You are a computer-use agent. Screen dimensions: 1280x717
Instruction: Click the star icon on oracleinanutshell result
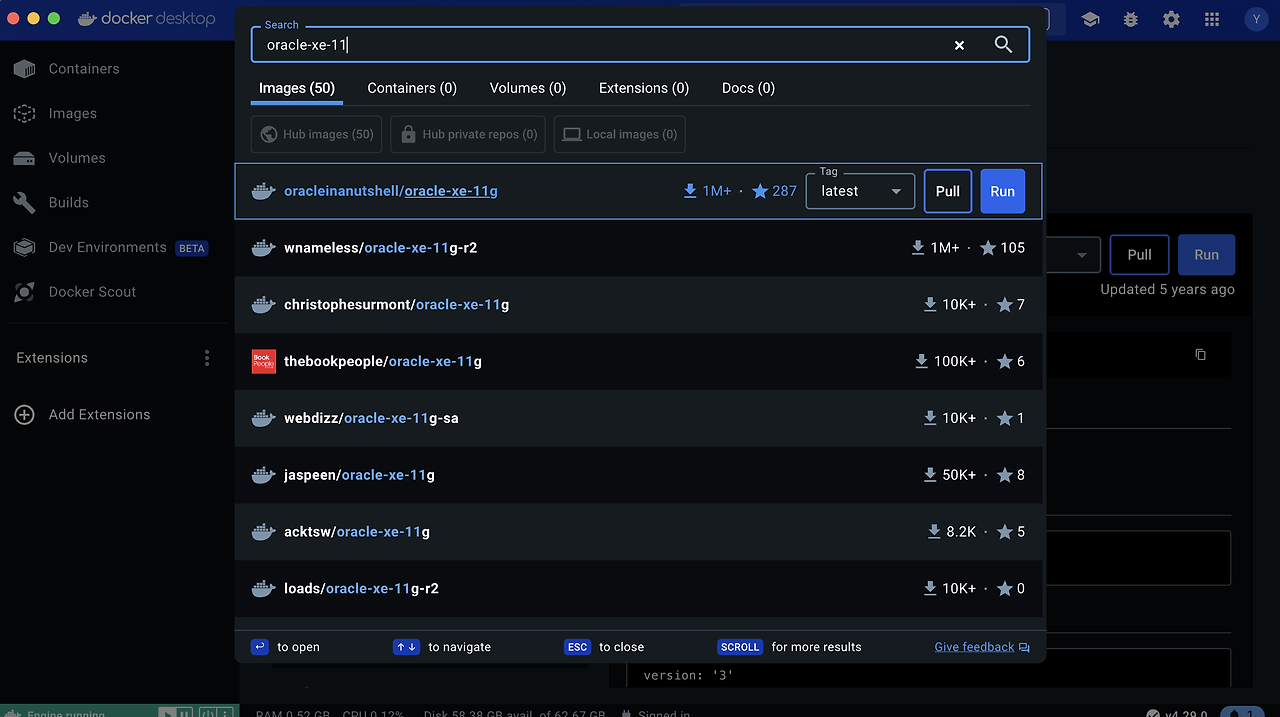click(x=759, y=191)
